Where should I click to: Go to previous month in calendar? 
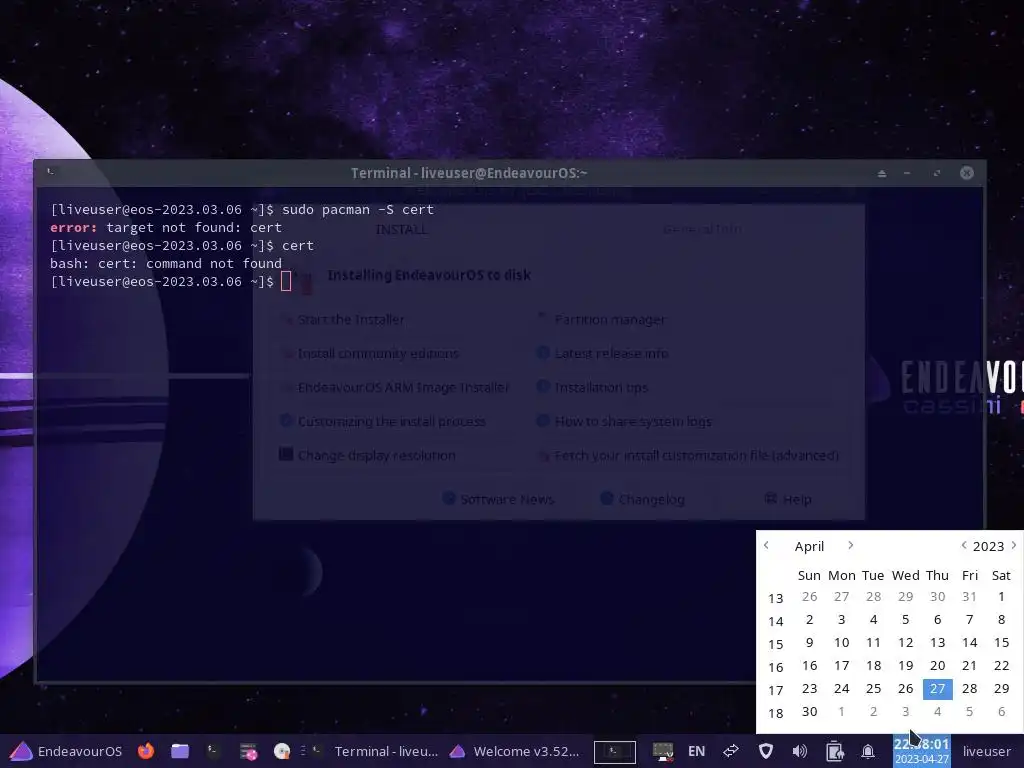767,545
